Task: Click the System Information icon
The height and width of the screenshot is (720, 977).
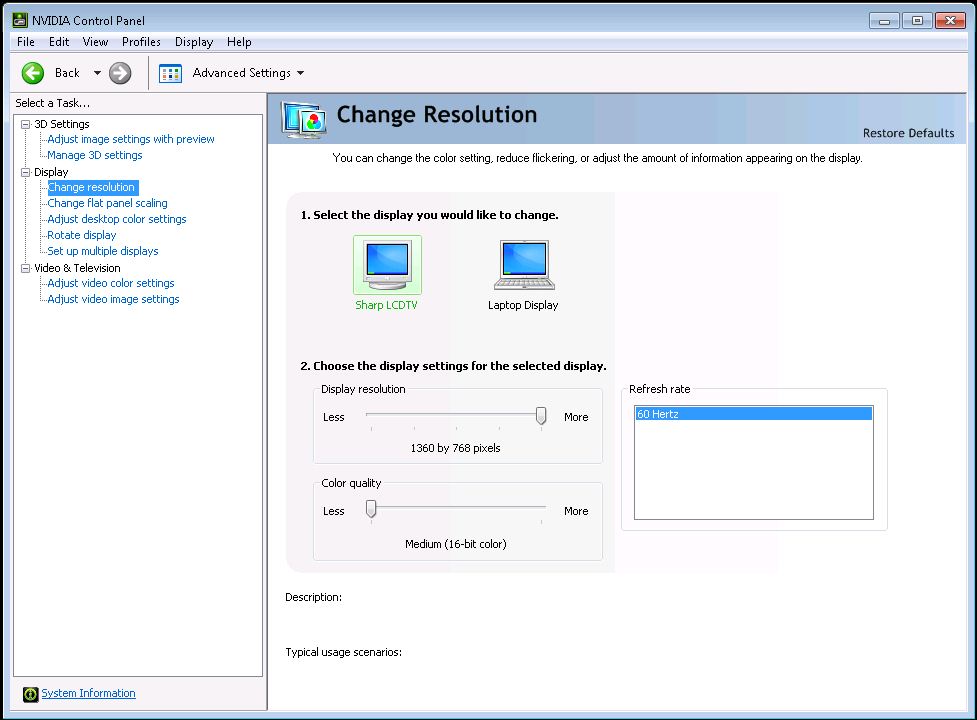Action: [31, 694]
